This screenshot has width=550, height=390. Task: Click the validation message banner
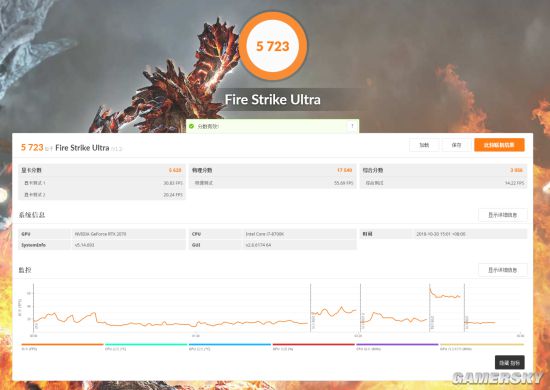(273, 126)
